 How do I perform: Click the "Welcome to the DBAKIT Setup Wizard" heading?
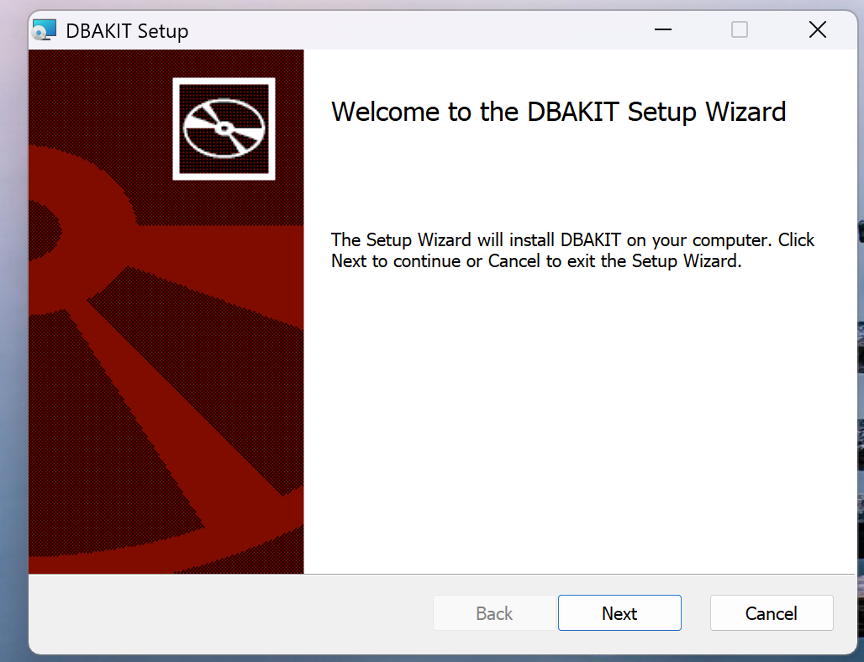558,112
